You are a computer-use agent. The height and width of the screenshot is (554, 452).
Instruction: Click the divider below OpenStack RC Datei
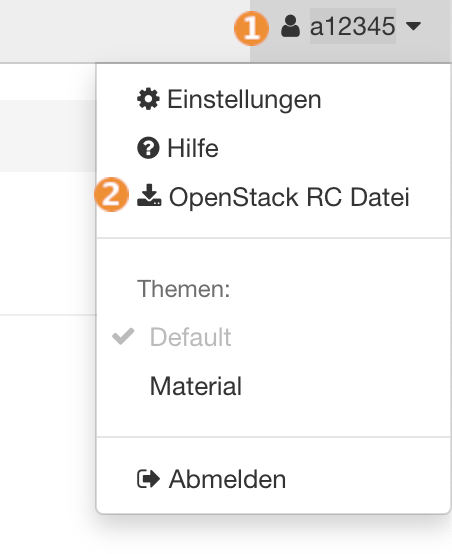(274, 238)
